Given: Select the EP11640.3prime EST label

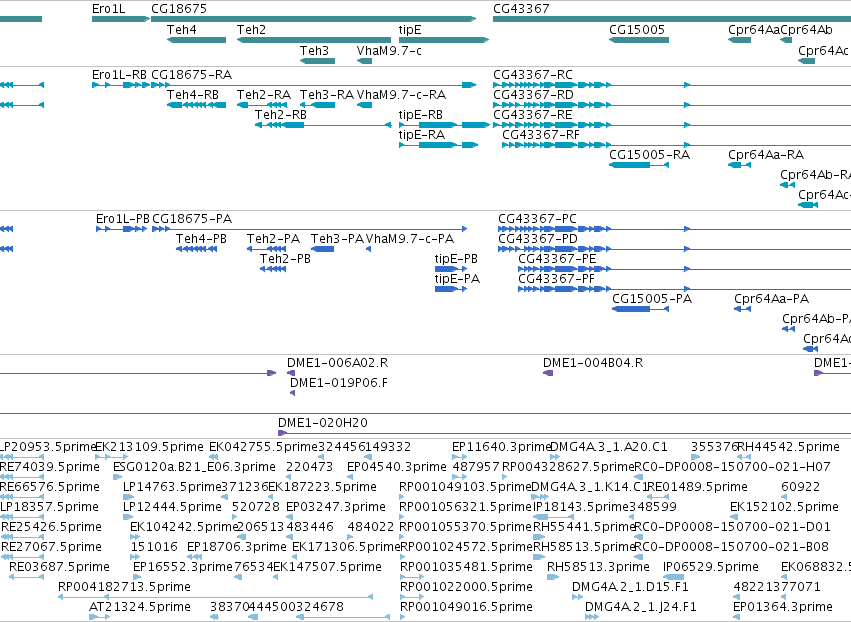Looking at the screenshot, I should 501,447.
